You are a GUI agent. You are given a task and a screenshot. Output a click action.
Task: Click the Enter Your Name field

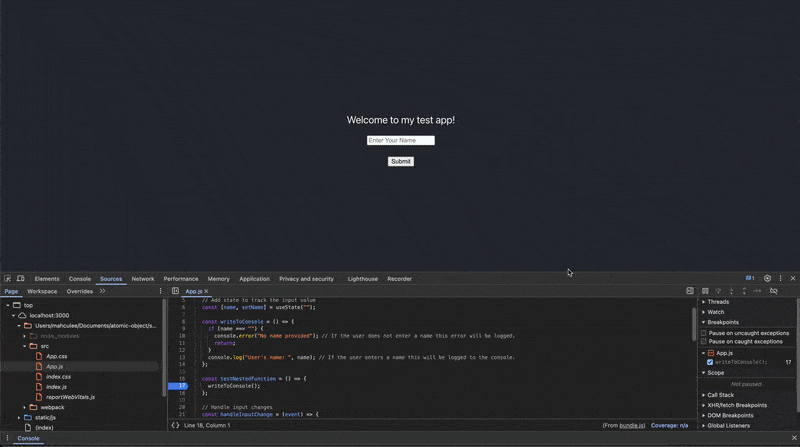click(401, 140)
